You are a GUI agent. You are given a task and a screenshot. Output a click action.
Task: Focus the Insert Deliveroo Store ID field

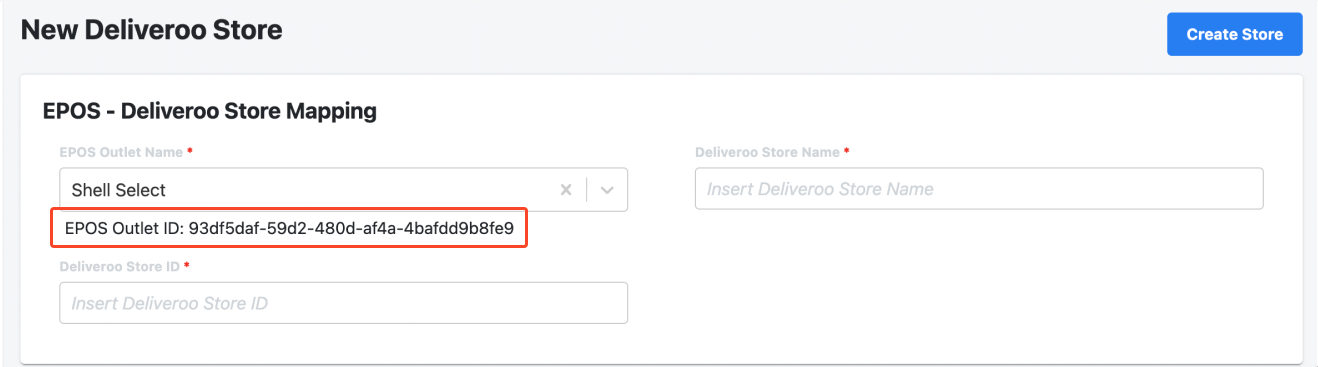click(343, 303)
